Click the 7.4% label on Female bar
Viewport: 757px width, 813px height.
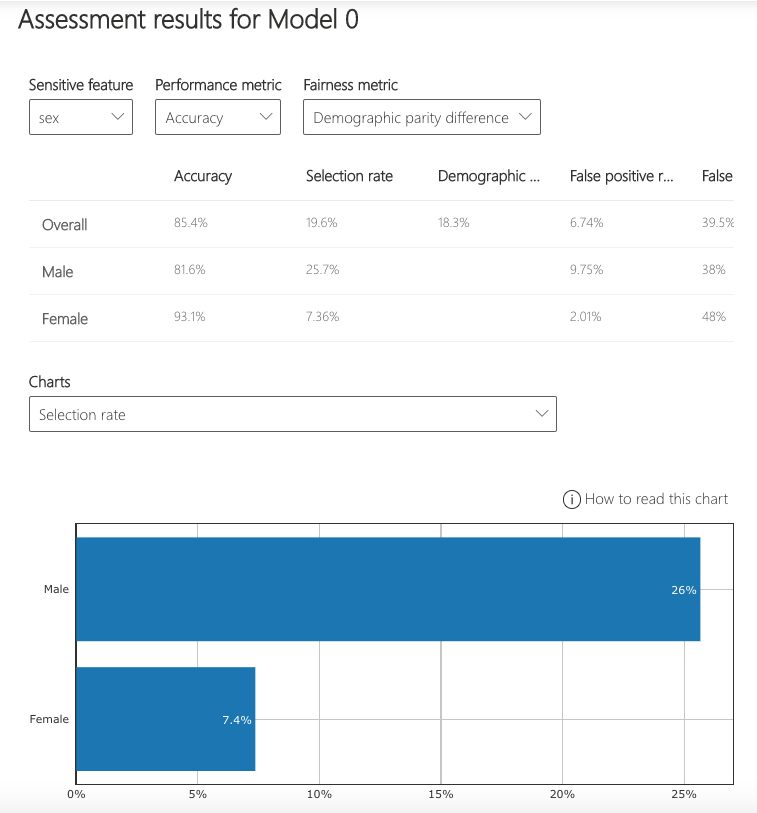click(x=236, y=720)
